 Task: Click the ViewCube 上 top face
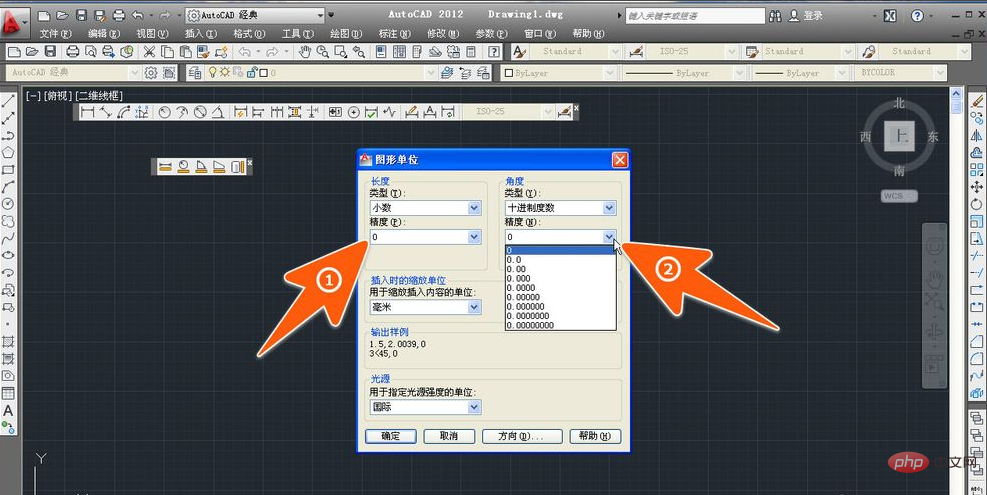(x=899, y=136)
